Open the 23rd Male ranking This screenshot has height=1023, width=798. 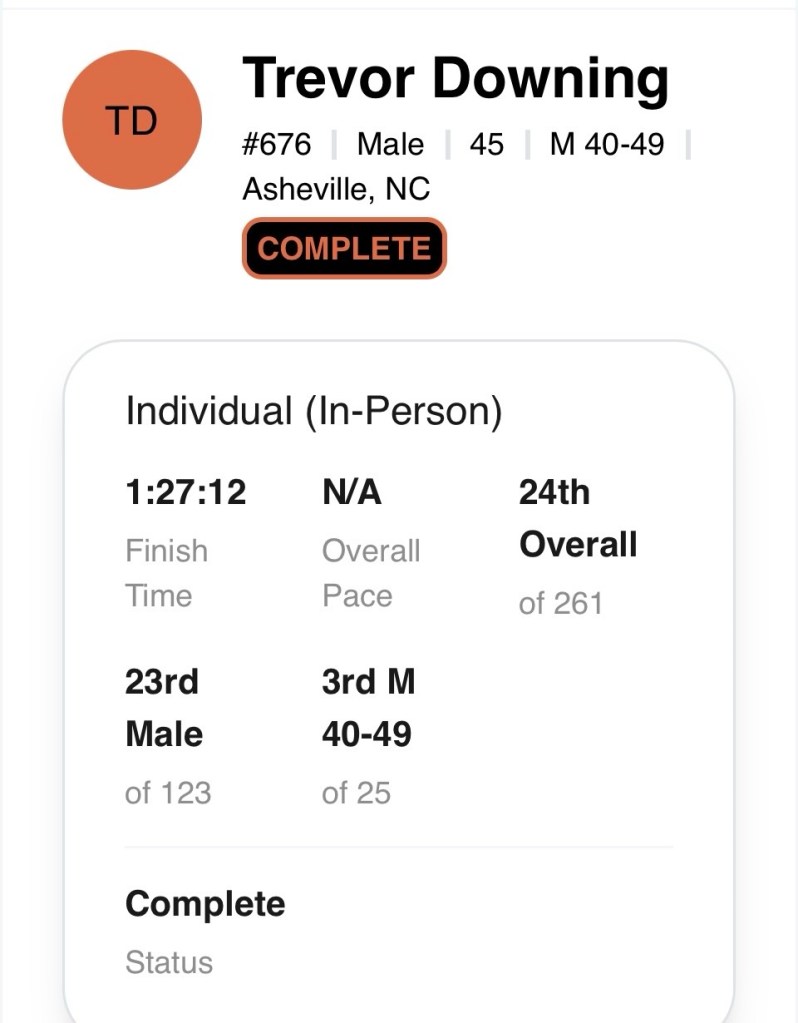pyautogui.click(x=164, y=708)
